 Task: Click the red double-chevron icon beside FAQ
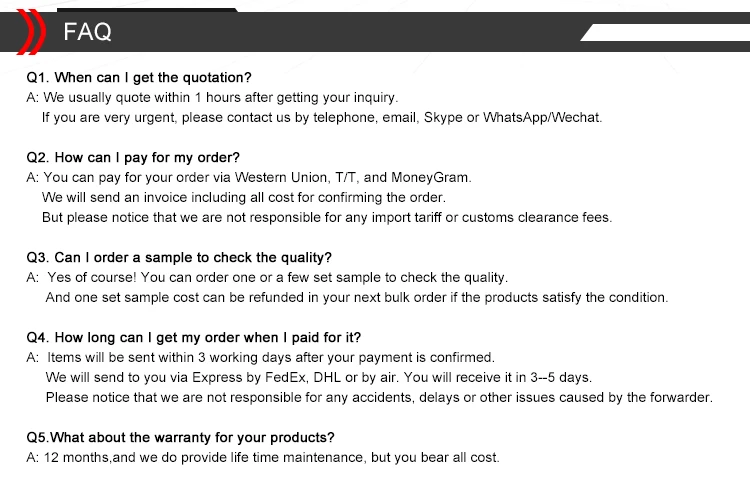30,32
